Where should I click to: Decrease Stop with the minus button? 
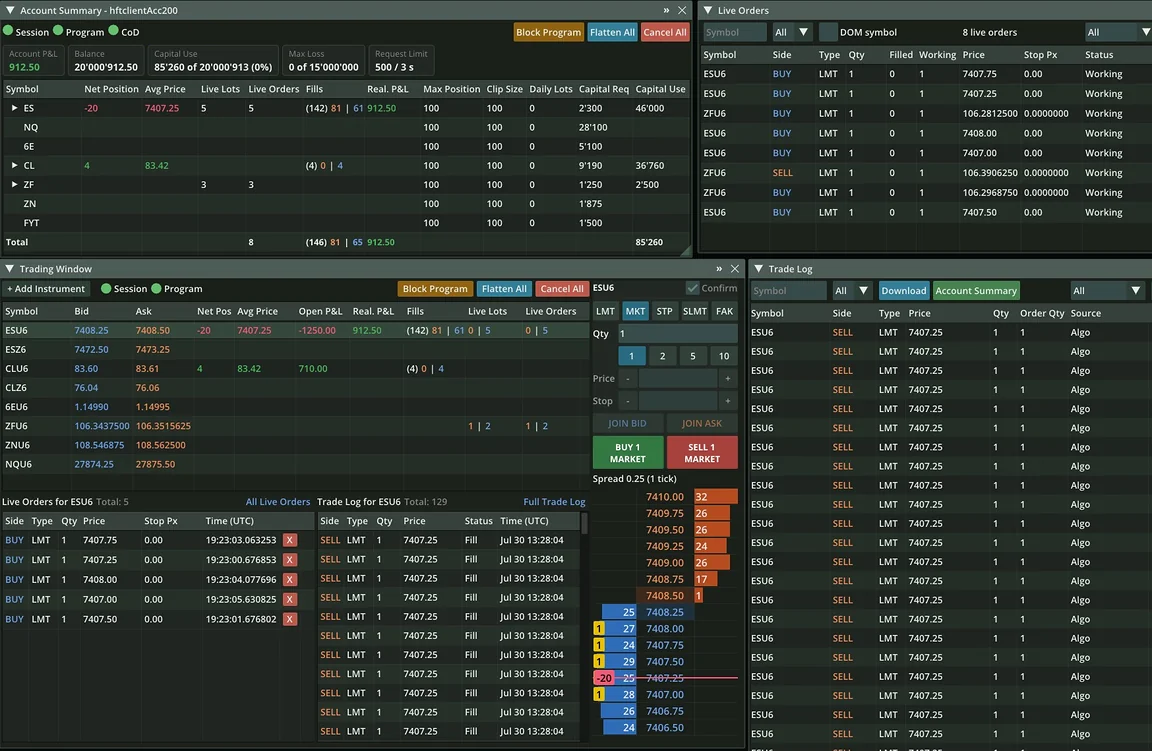point(627,400)
